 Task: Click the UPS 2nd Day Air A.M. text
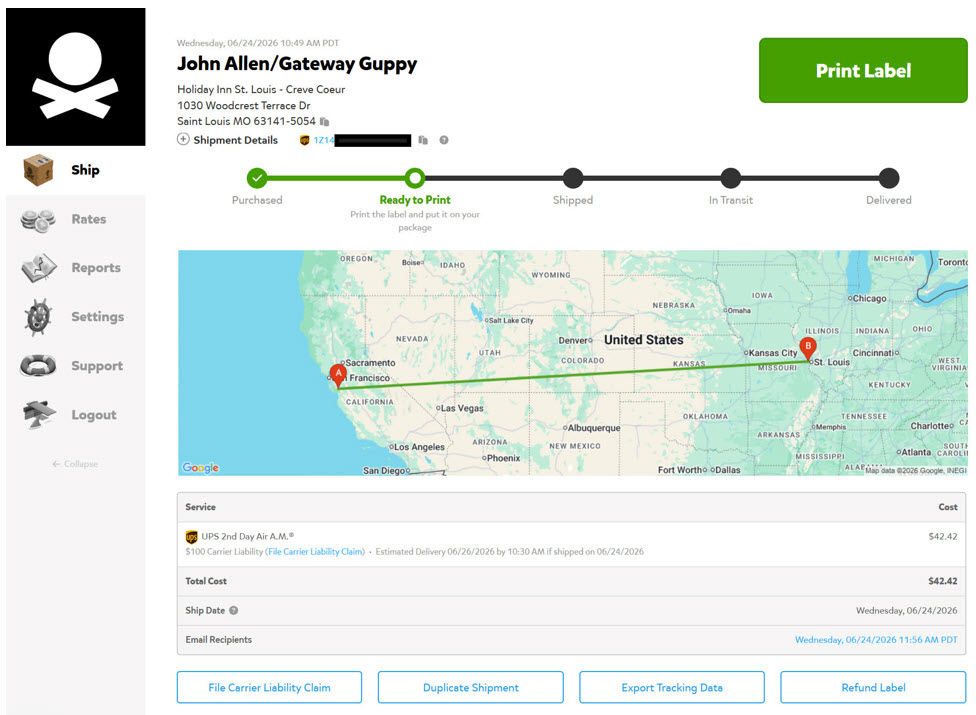point(247,536)
